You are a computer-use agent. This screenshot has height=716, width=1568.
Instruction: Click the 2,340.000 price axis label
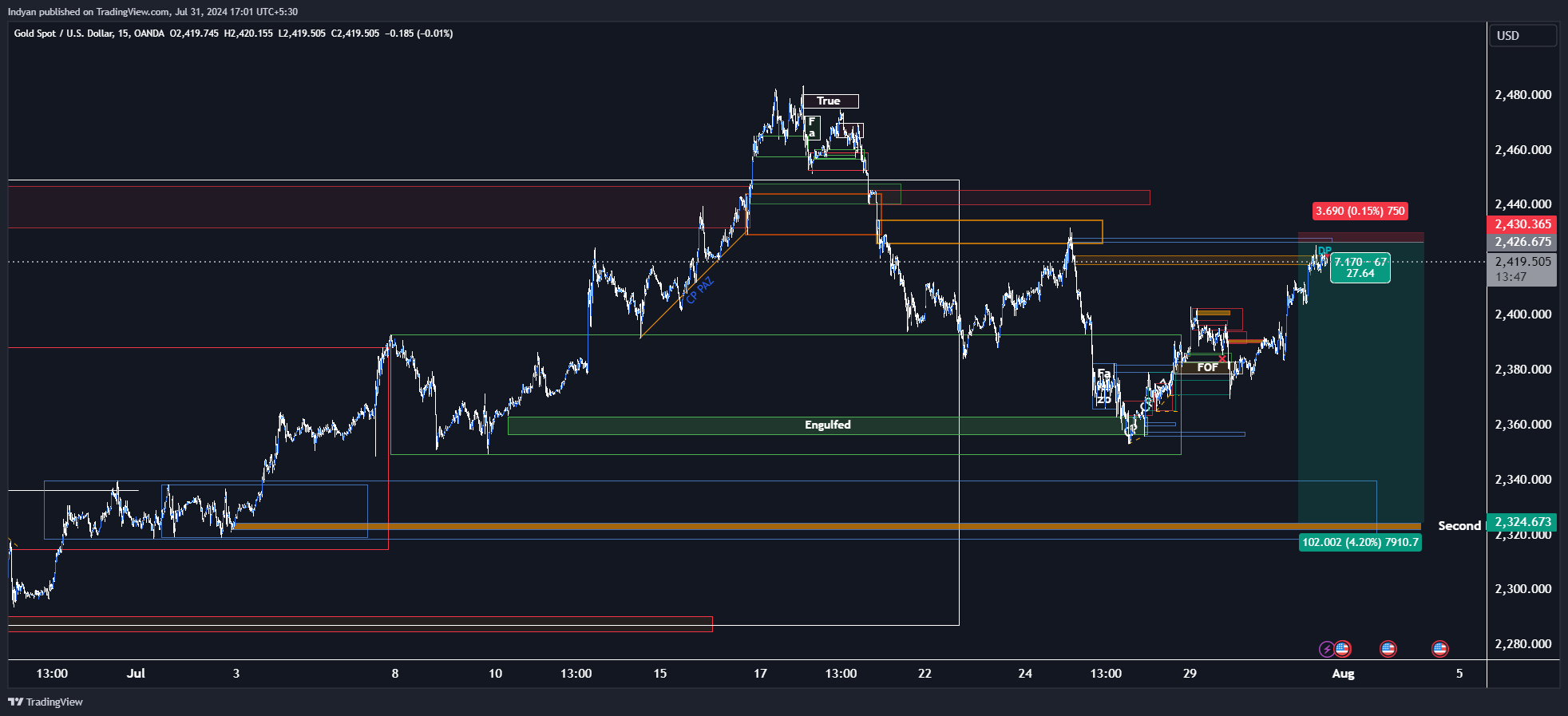(1523, 480)
